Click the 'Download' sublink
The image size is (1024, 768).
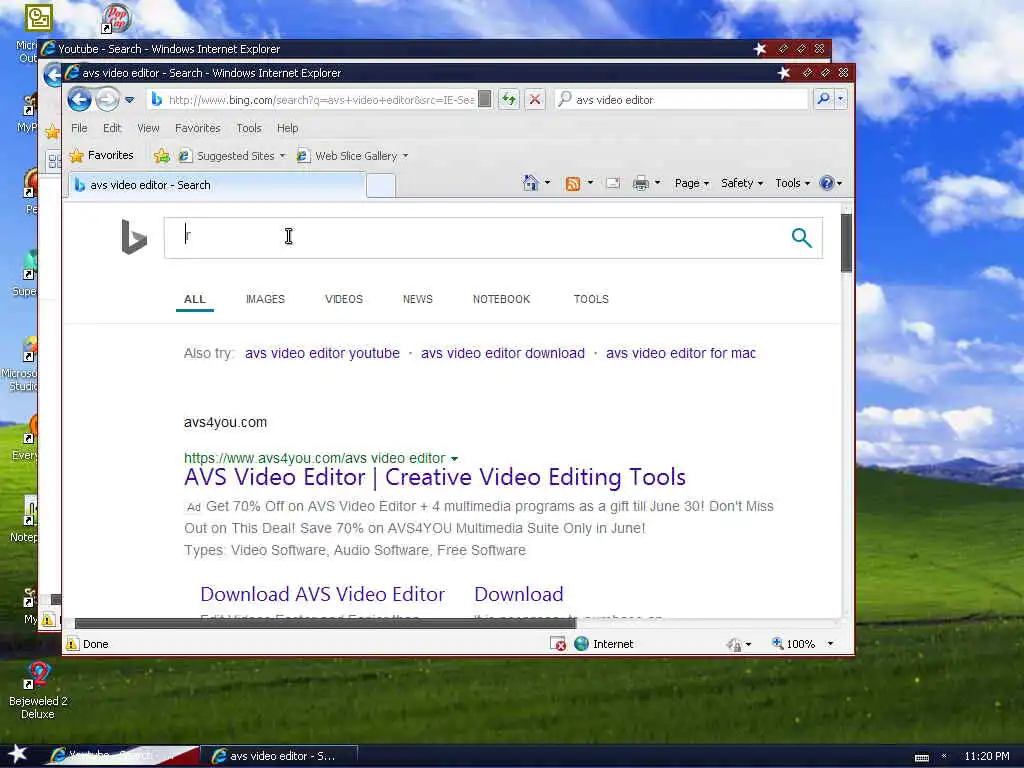tap(519, 594)
